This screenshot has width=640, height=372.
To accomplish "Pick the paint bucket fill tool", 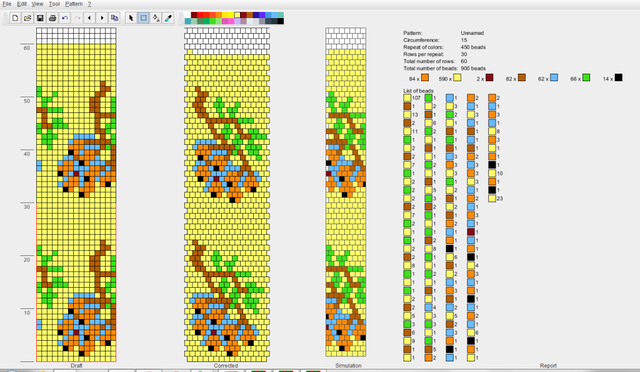I will pos(156,18).
